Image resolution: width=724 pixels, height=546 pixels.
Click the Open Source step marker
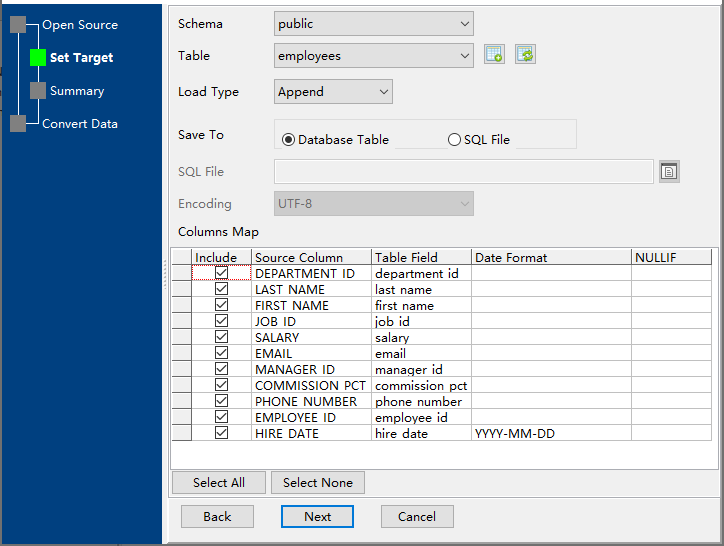tap(18, 25)
